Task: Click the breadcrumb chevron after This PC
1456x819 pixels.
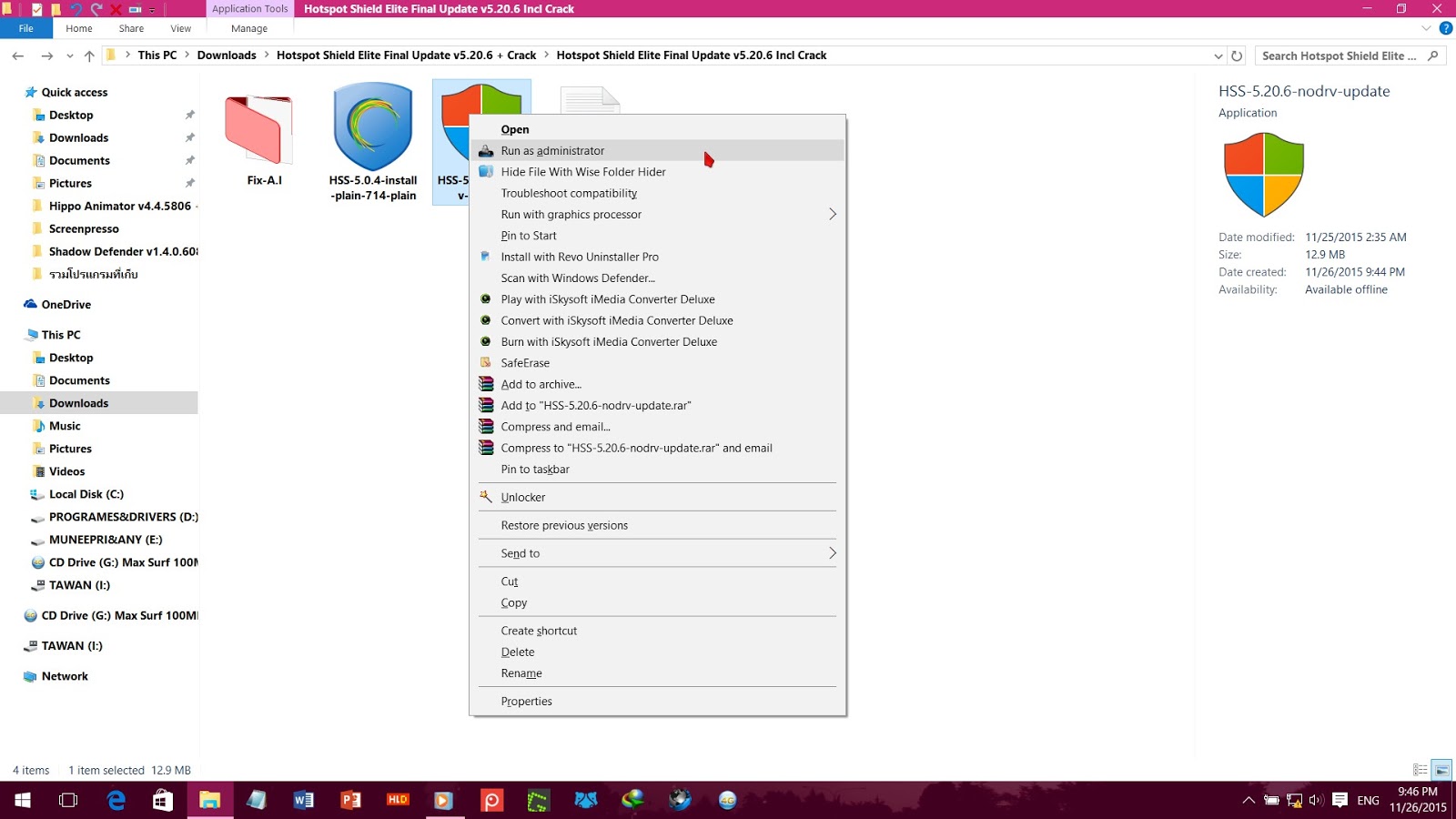Action: 187,56
